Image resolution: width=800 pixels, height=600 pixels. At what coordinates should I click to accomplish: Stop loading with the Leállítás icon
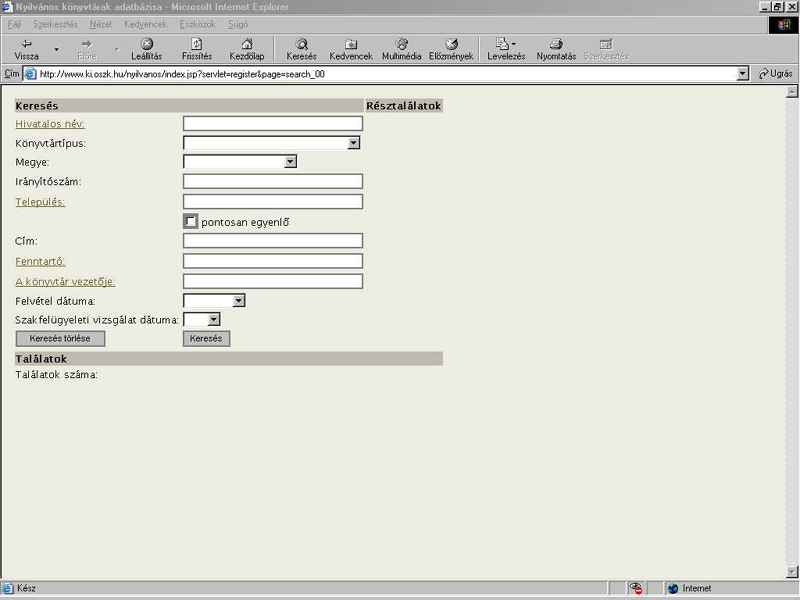(146, 44)
